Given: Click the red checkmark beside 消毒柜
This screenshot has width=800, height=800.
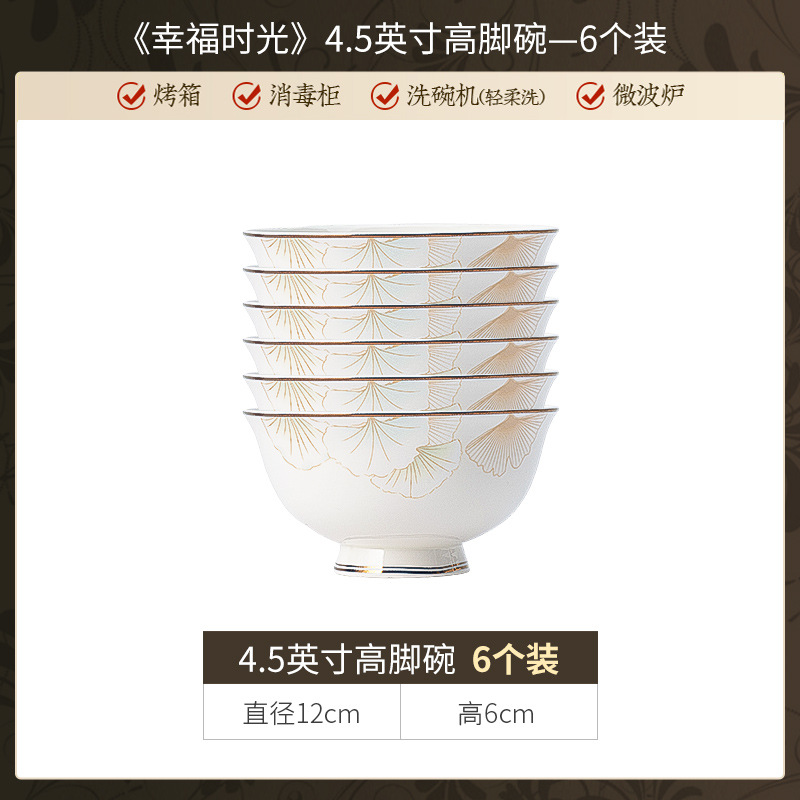Looking at the screenshot, I should coord(247,95).
